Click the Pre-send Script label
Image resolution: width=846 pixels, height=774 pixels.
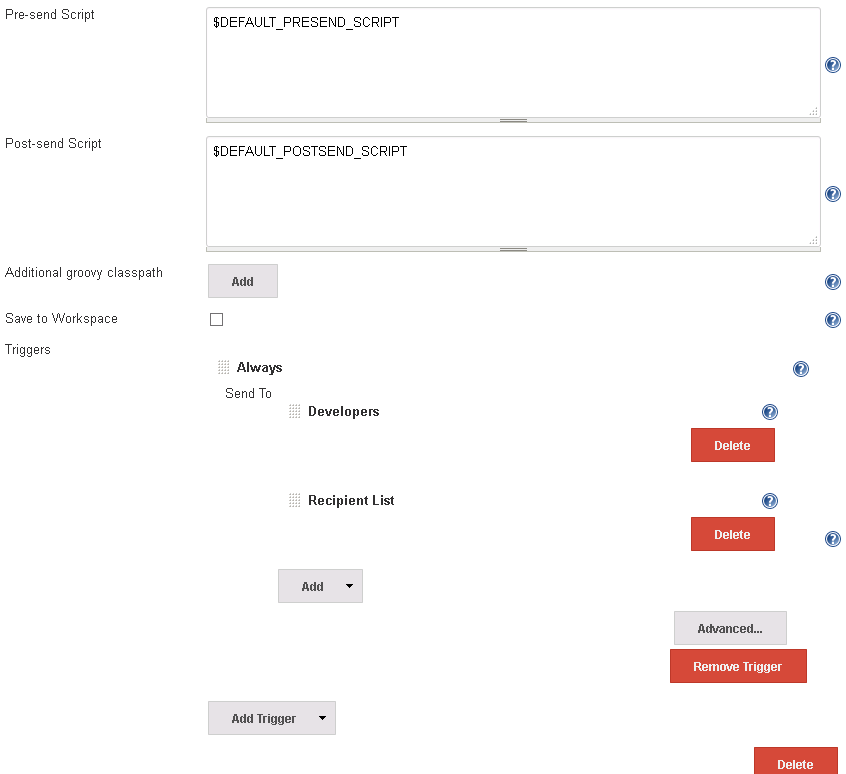(x=50, y=15)
